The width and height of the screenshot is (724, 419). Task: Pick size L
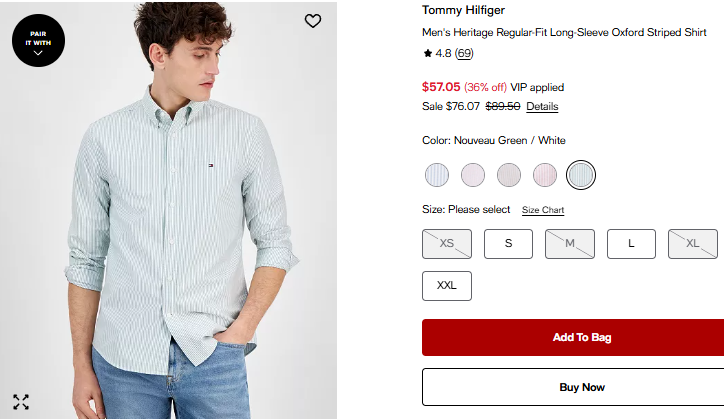coord(631,244)
